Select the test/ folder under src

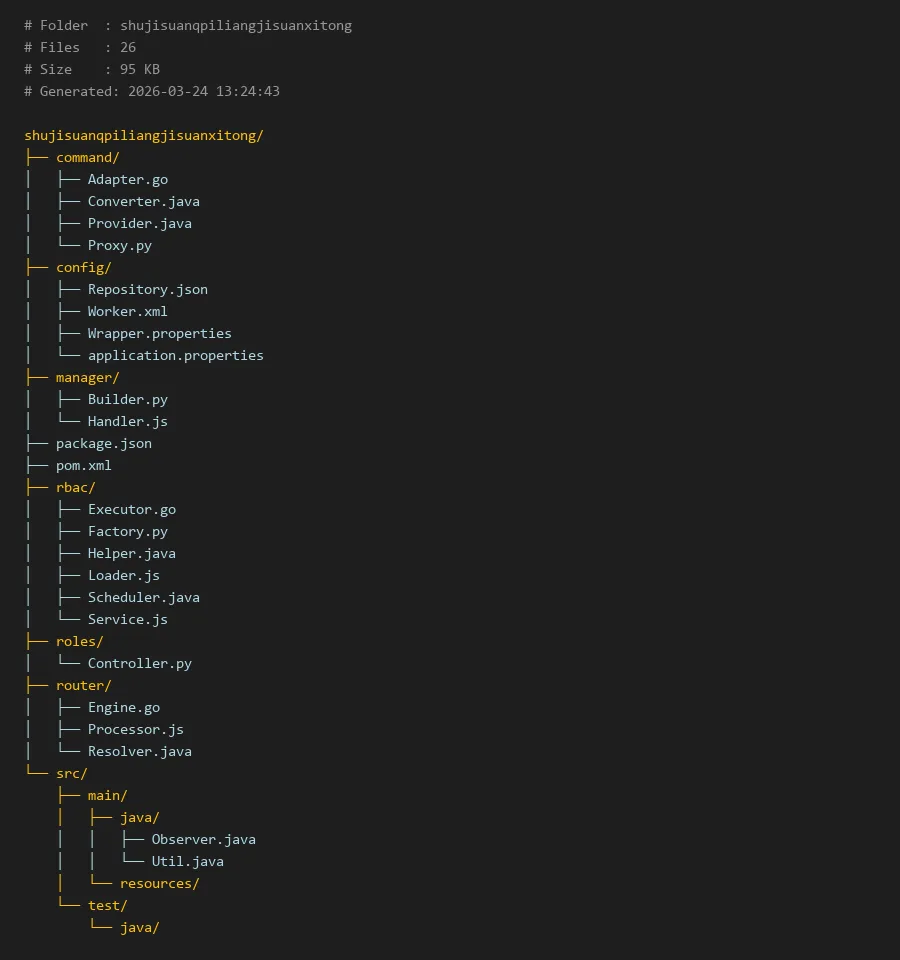coord(107,905)
